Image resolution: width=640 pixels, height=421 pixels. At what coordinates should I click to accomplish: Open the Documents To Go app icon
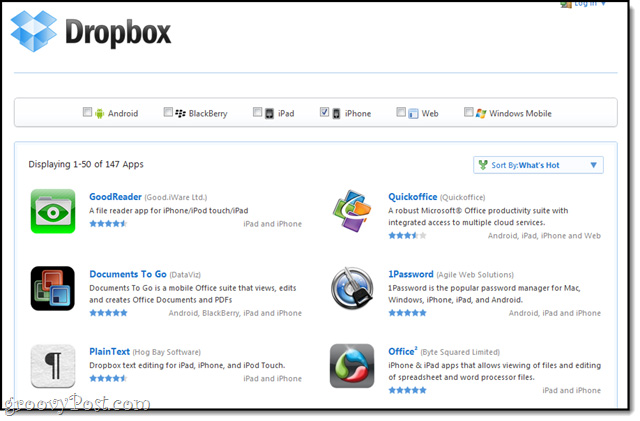coord(53,288)
